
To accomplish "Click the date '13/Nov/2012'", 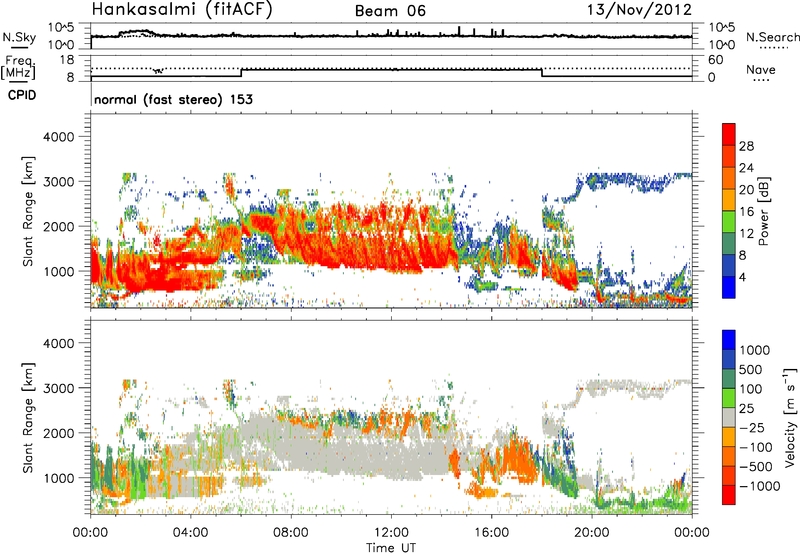I will pos(640,10).
